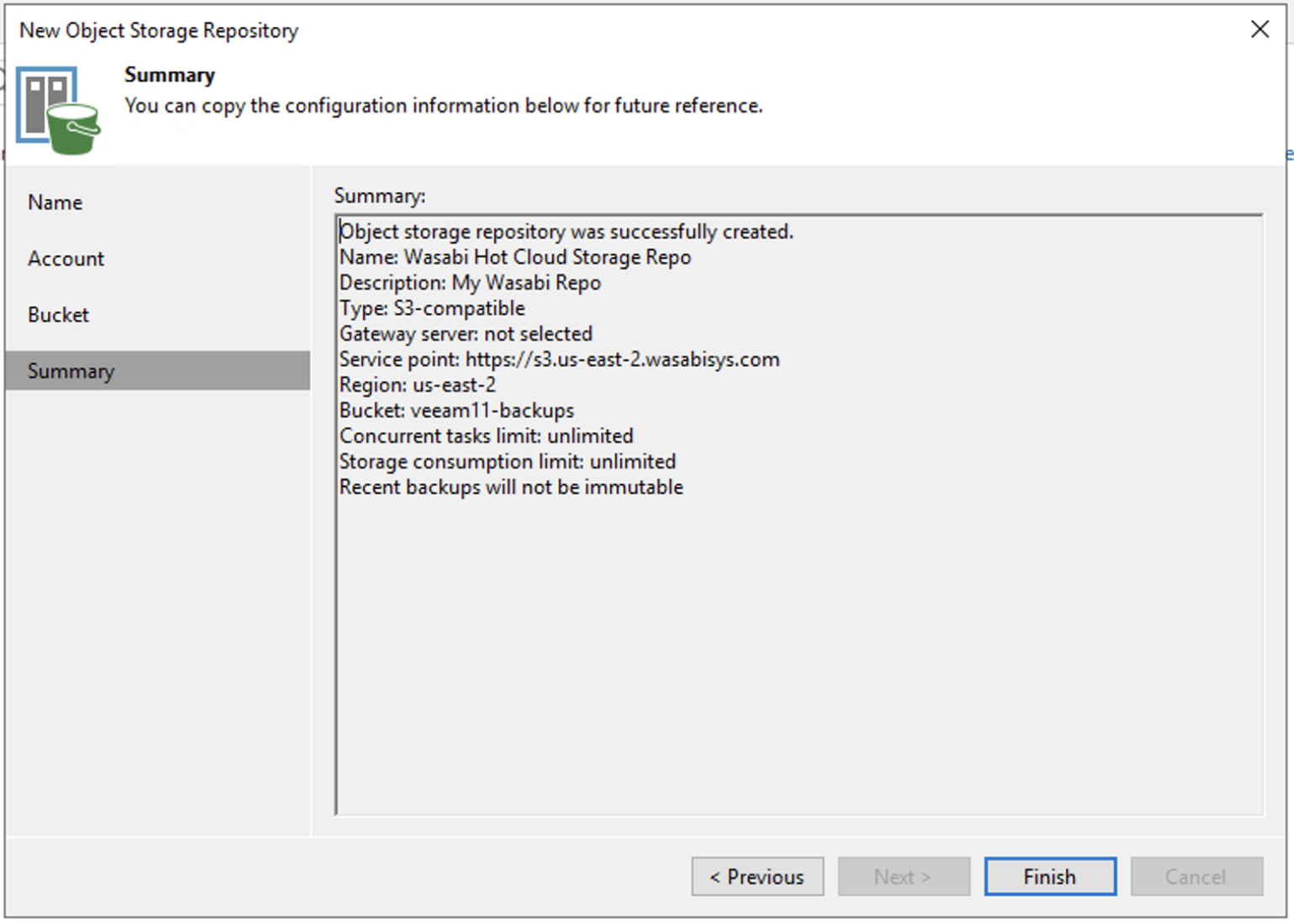Click the 'Name: Wasabi Hot Cloud Storage Repo' line
The height and width of the screenshot is (924, 1294).
coord(515,257)
